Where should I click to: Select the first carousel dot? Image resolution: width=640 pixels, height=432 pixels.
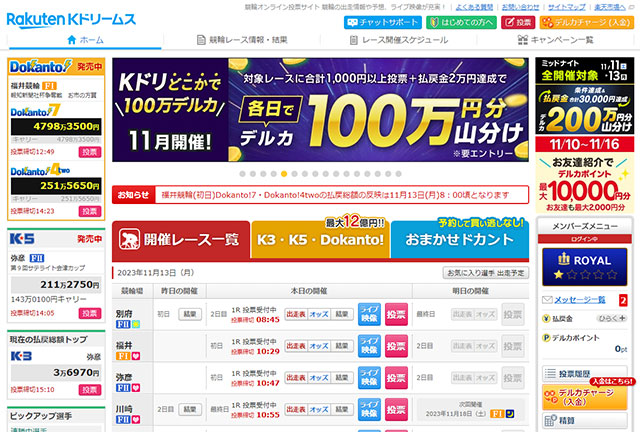(x=242, y=174)
